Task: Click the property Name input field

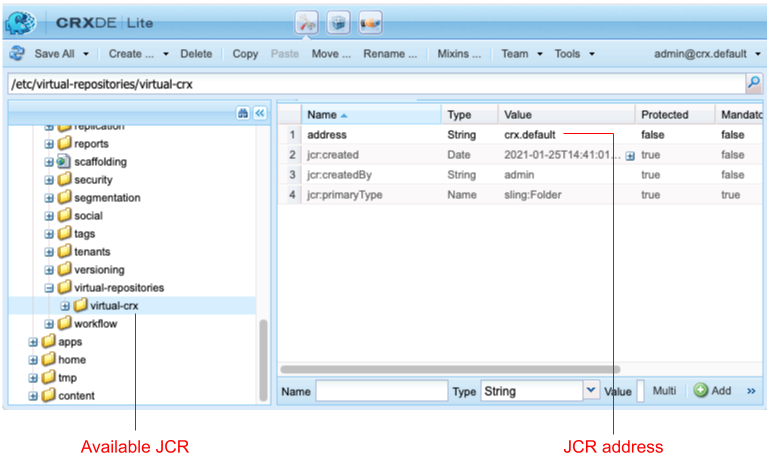Action: point(382,391)
